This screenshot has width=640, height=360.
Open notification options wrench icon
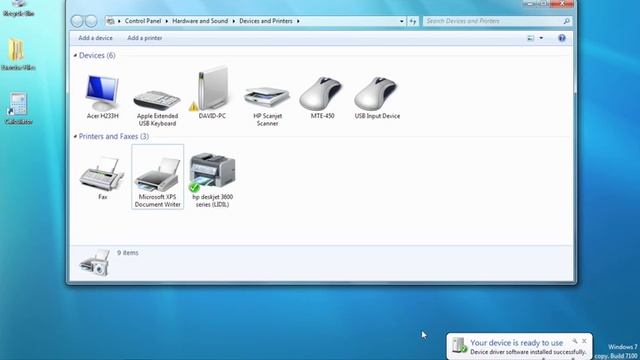575,341
